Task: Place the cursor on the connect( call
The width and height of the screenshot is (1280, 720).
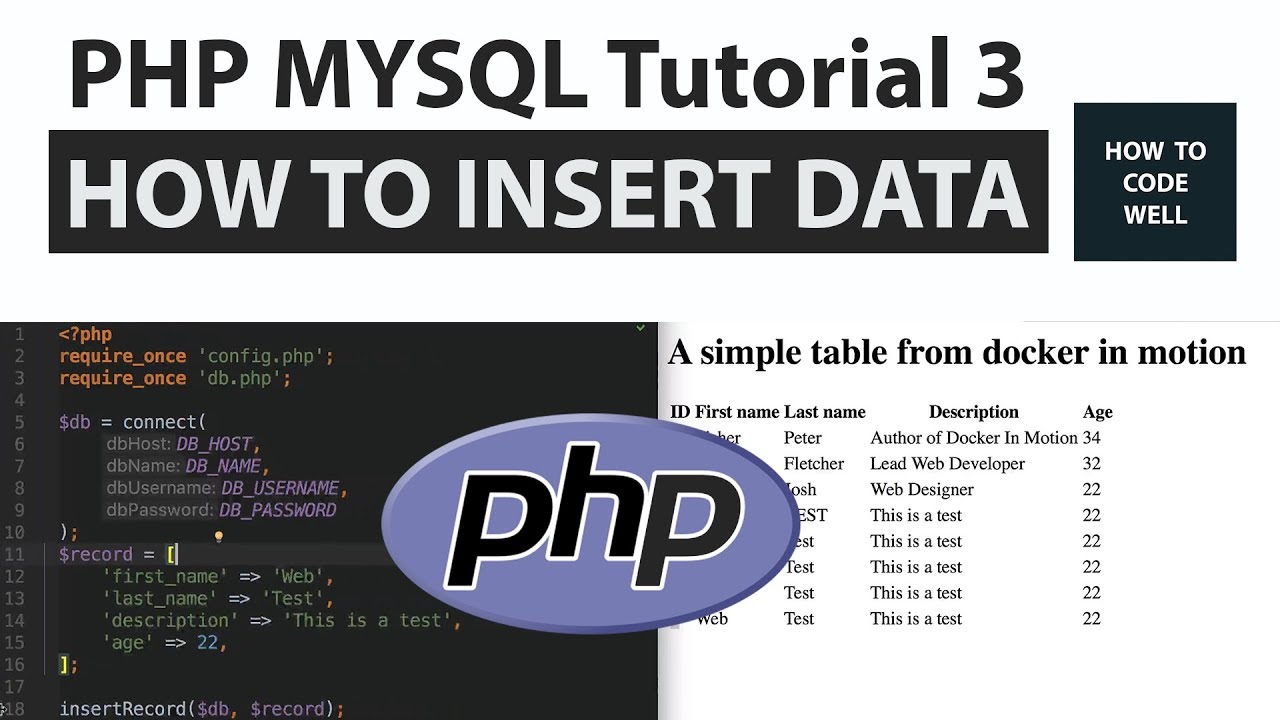Action: 164,423
